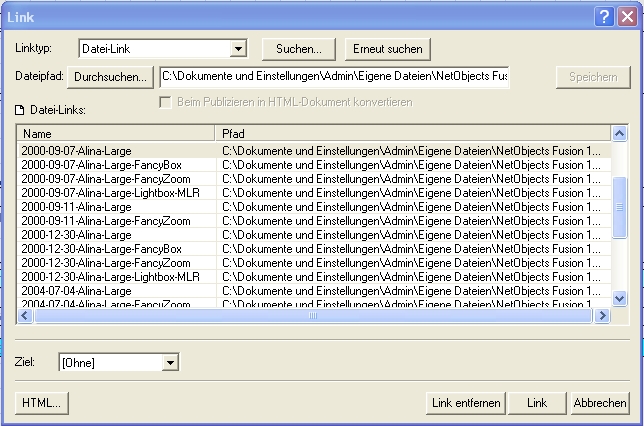This screenshot has width=644, height=426.
Task: Toggle 'Beim Publizieren in HTML-Dokument konvertieren' checkbox
Action: click(167, 102)
